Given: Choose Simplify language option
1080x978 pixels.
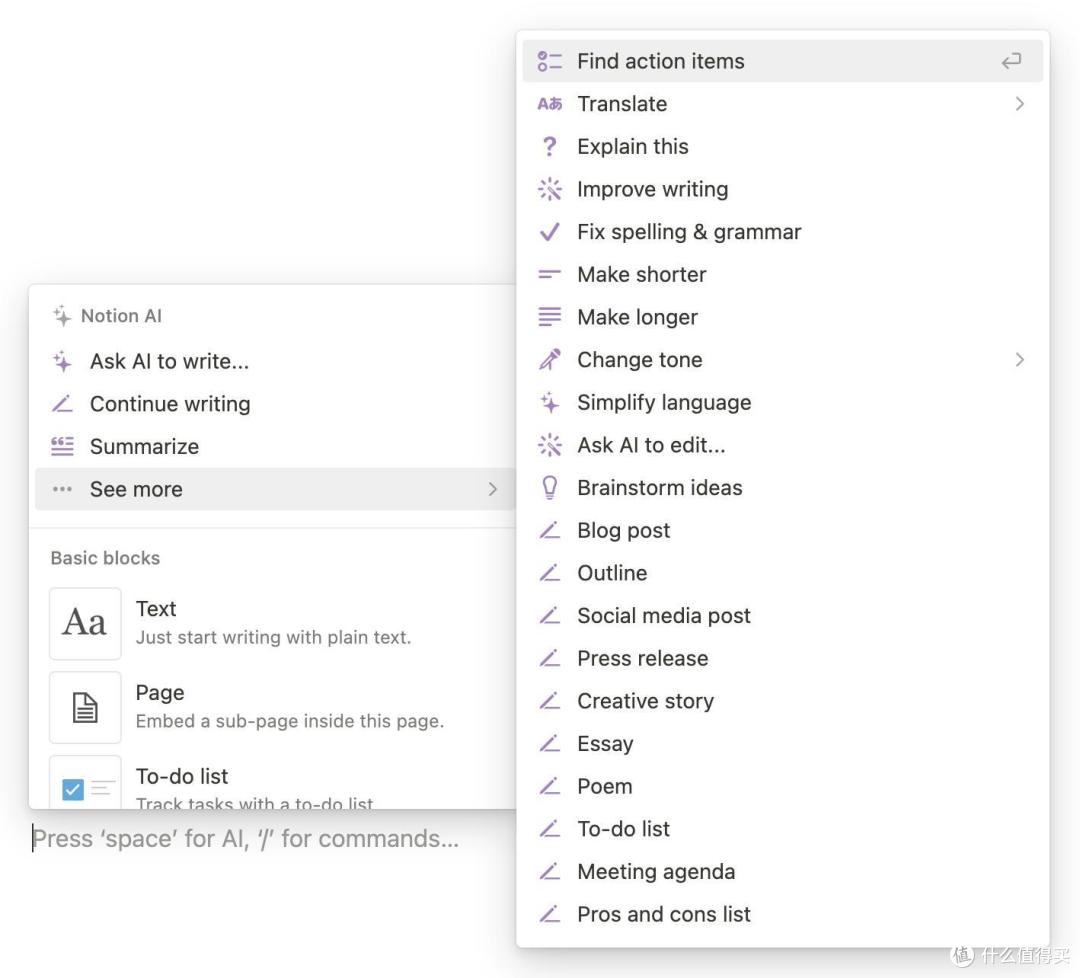Looking at the screenshot, I should [x=782, y=402].
